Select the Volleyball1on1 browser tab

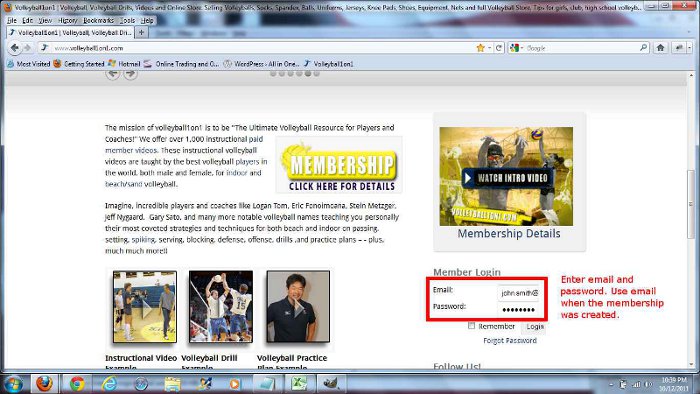(71, 33)
